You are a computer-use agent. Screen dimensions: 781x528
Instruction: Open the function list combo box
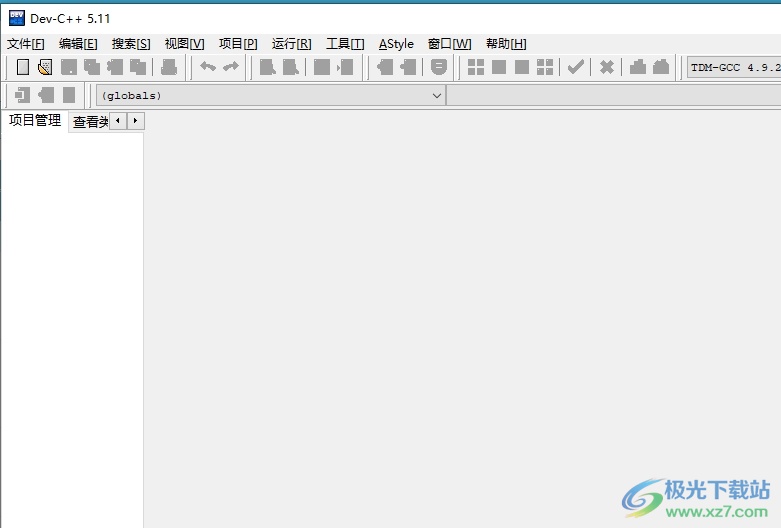pos(614,96)
